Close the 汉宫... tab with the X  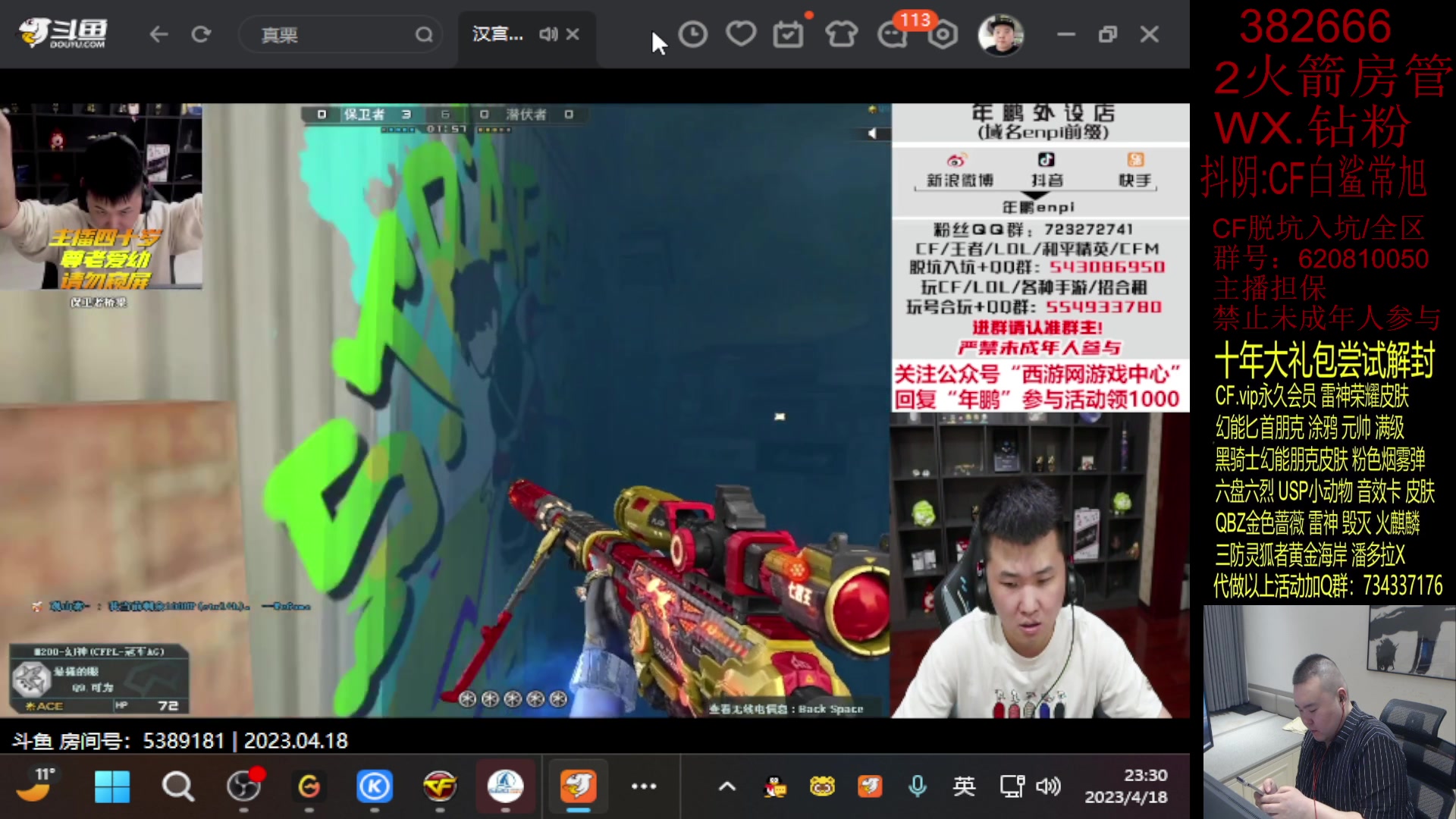[x=573, y=34]
